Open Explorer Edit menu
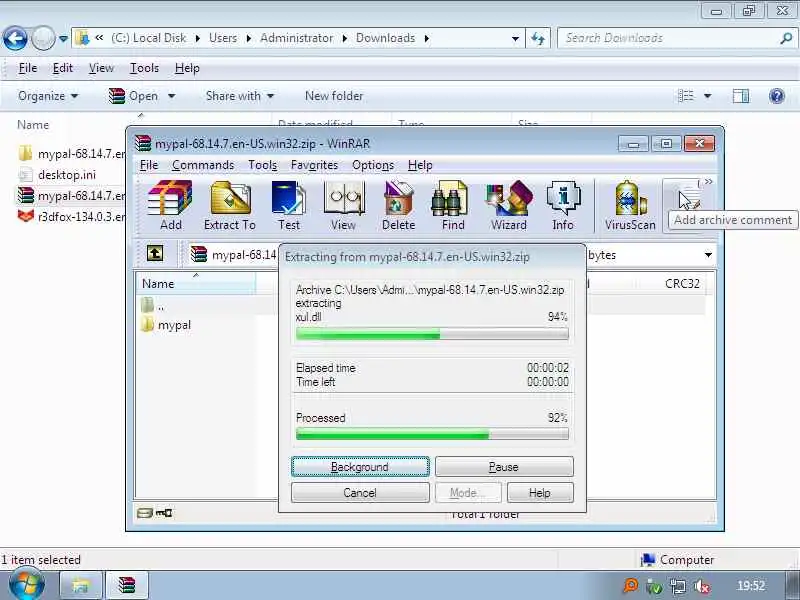 pos(63,68)
